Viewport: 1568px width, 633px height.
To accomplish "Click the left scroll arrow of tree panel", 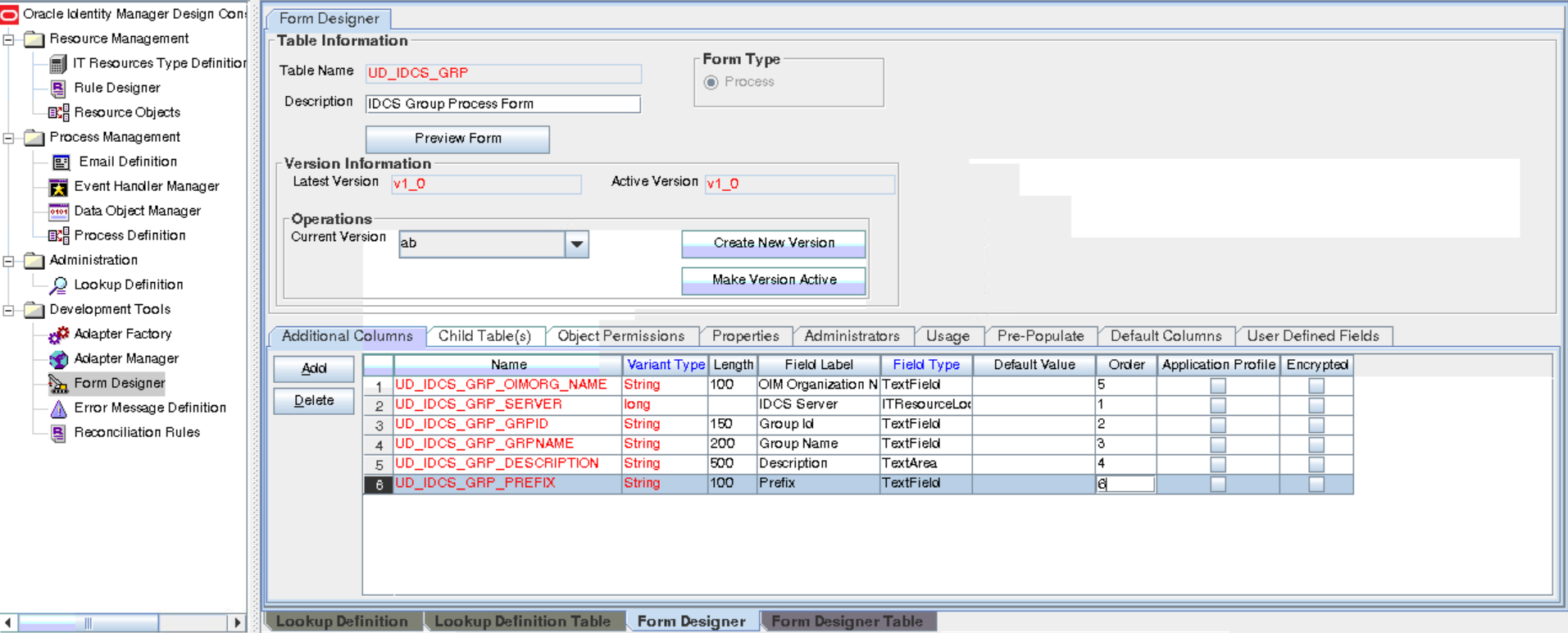I will [x=8, y=623].
